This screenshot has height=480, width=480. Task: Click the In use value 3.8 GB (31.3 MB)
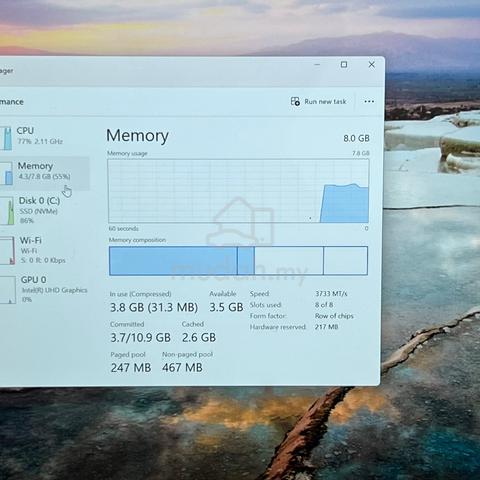click(154, 307)
